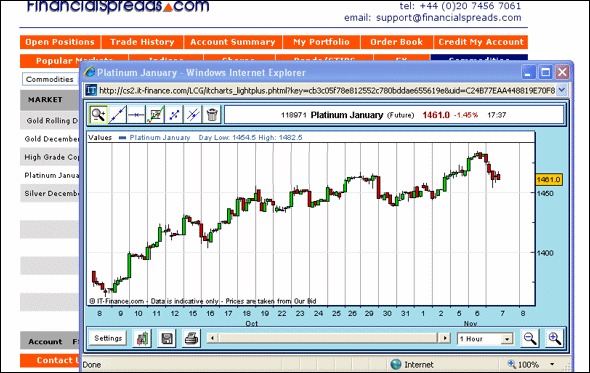Select the trend line drawing tool

117,114
